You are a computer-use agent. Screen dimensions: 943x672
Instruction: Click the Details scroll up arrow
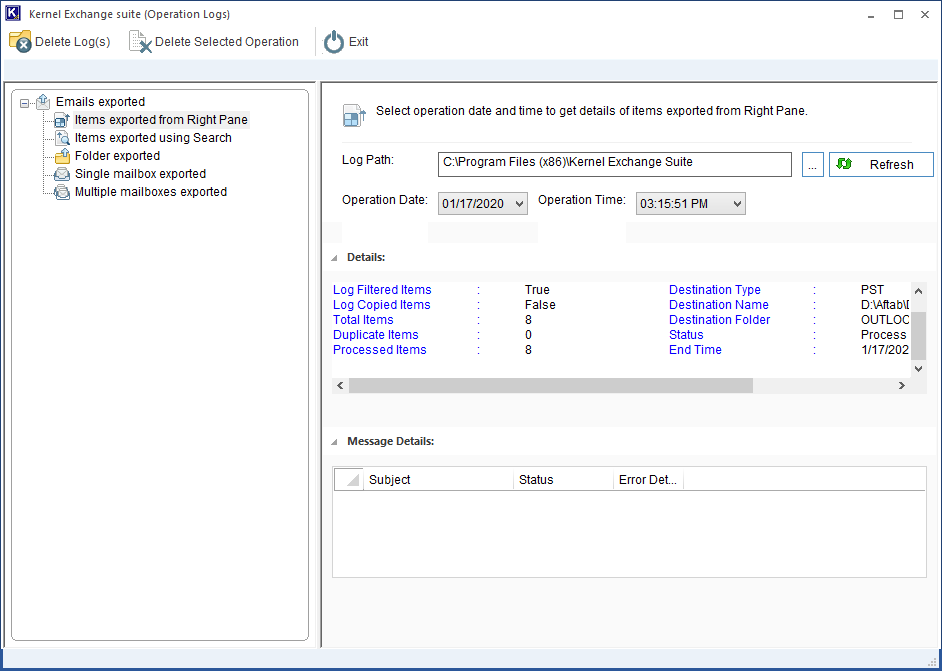[918, 291]
